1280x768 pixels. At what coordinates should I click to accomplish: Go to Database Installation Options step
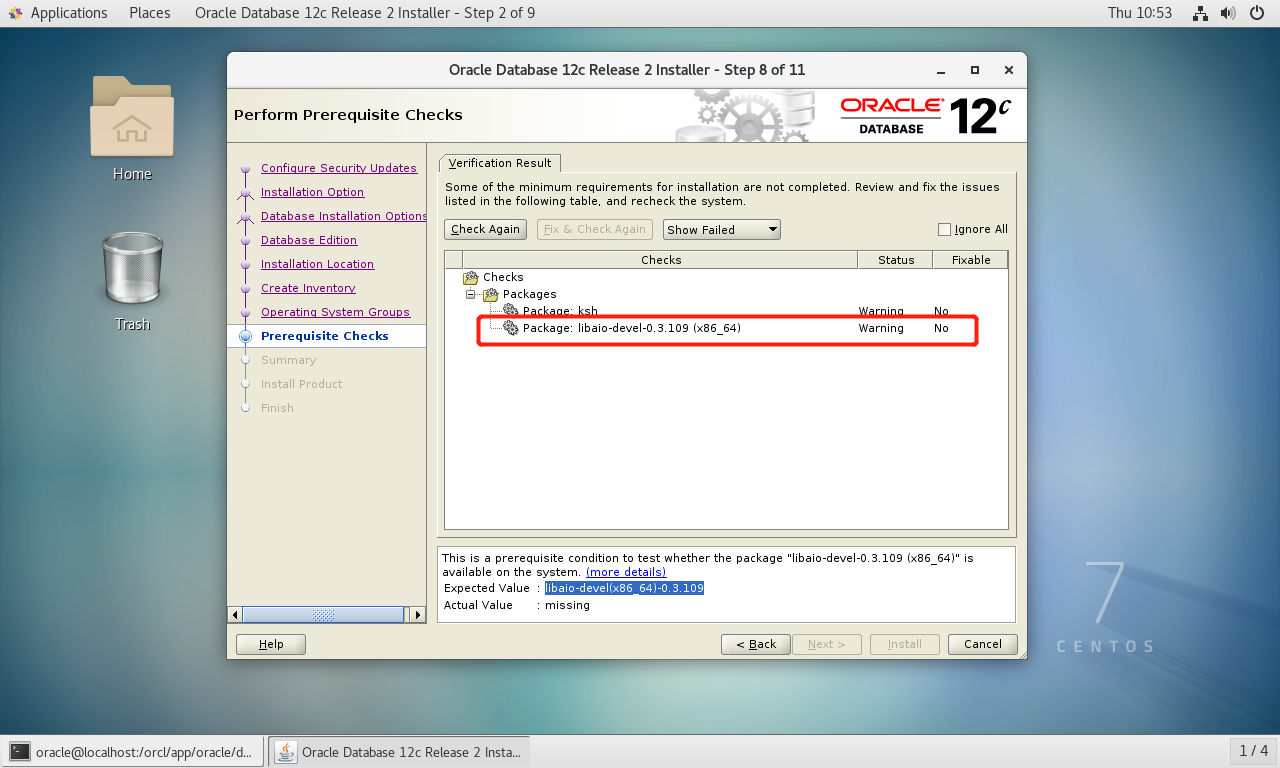tap(344, 216)
